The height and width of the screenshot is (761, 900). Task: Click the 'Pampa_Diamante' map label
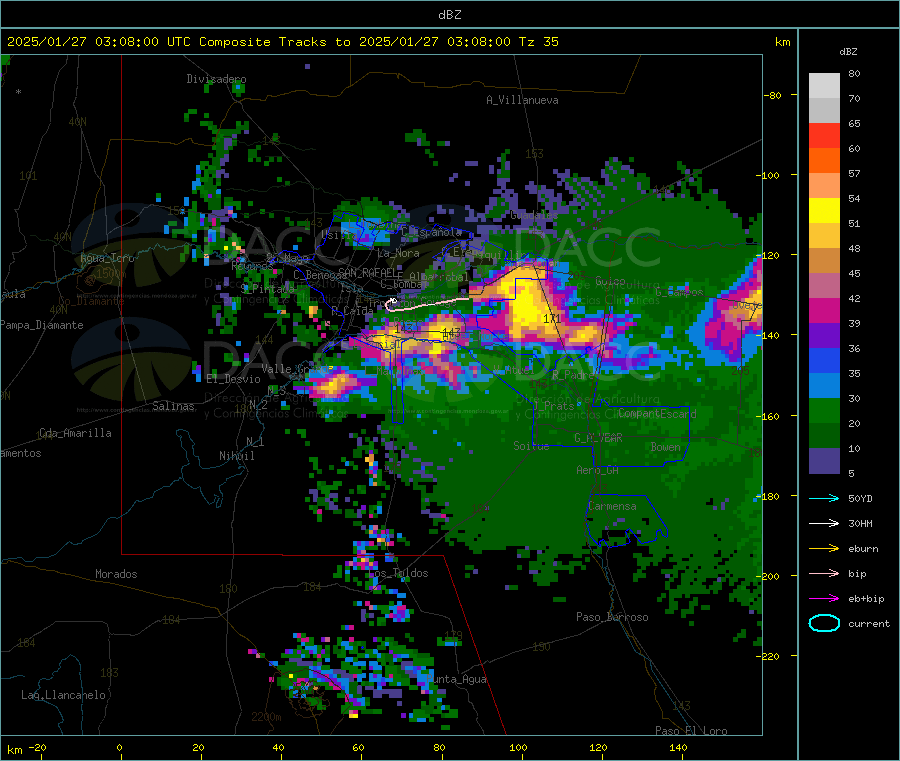42,325
